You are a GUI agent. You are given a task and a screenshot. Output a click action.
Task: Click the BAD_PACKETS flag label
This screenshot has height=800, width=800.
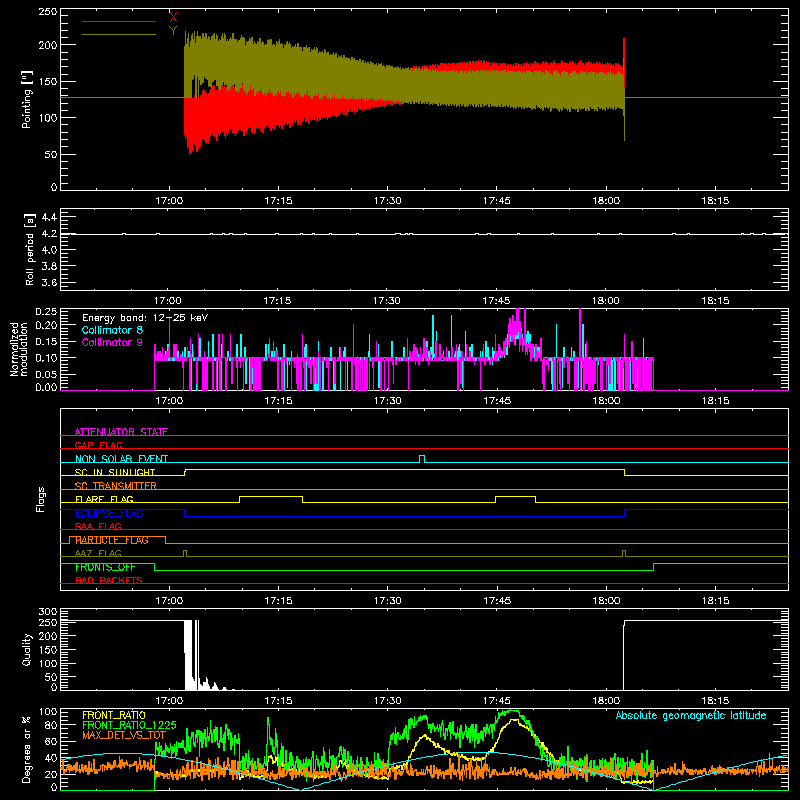[109, 580]
